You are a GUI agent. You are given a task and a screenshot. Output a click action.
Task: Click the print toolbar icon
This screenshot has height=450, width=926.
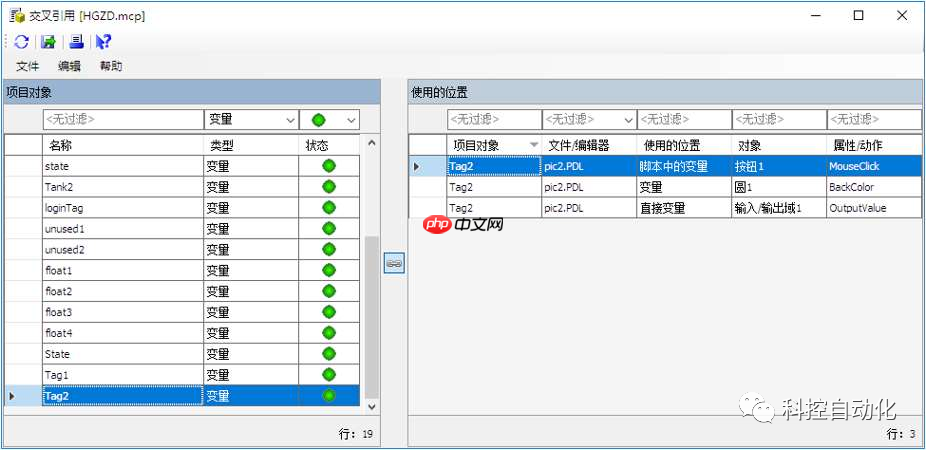[76, 41]
